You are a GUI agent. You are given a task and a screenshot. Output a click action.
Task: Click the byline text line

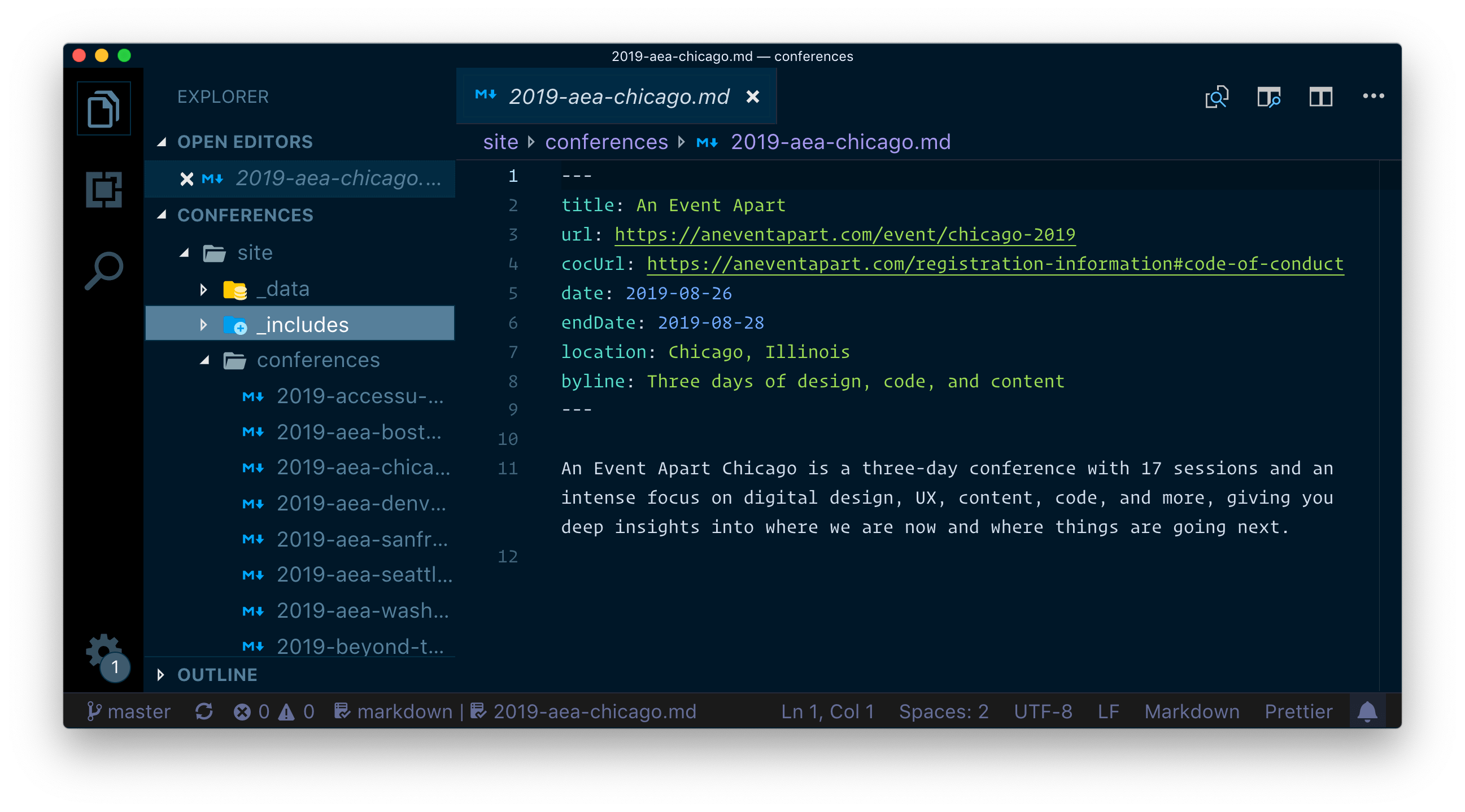click(x=813, y=382)
